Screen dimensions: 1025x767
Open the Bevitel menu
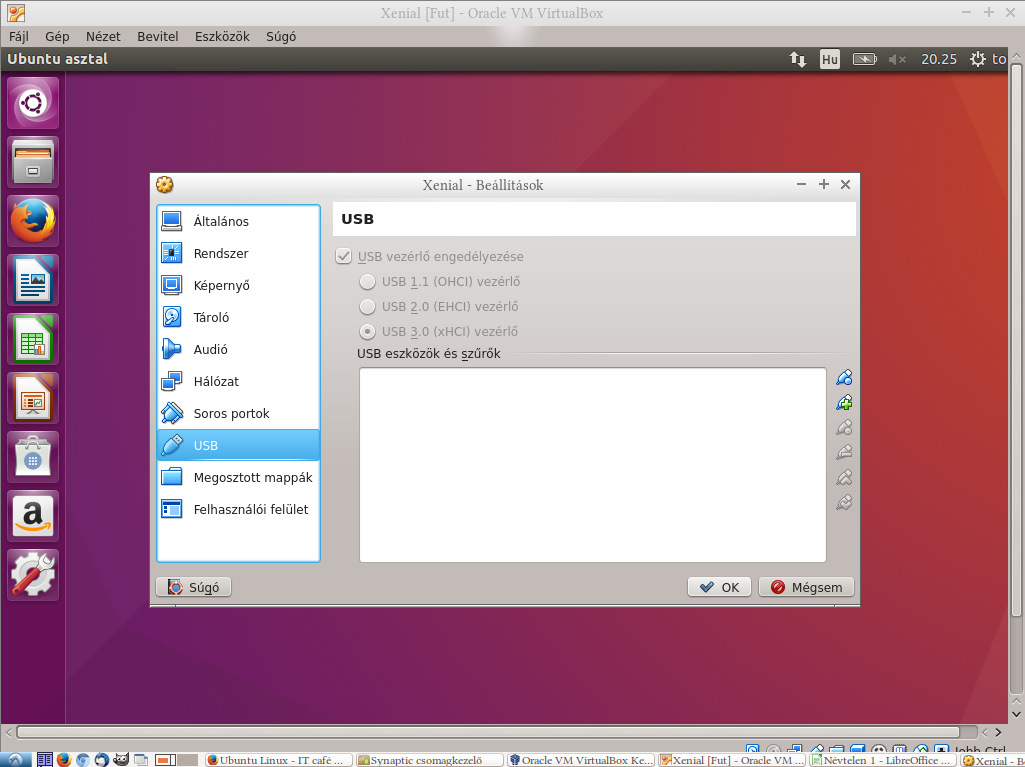[158, 37]
